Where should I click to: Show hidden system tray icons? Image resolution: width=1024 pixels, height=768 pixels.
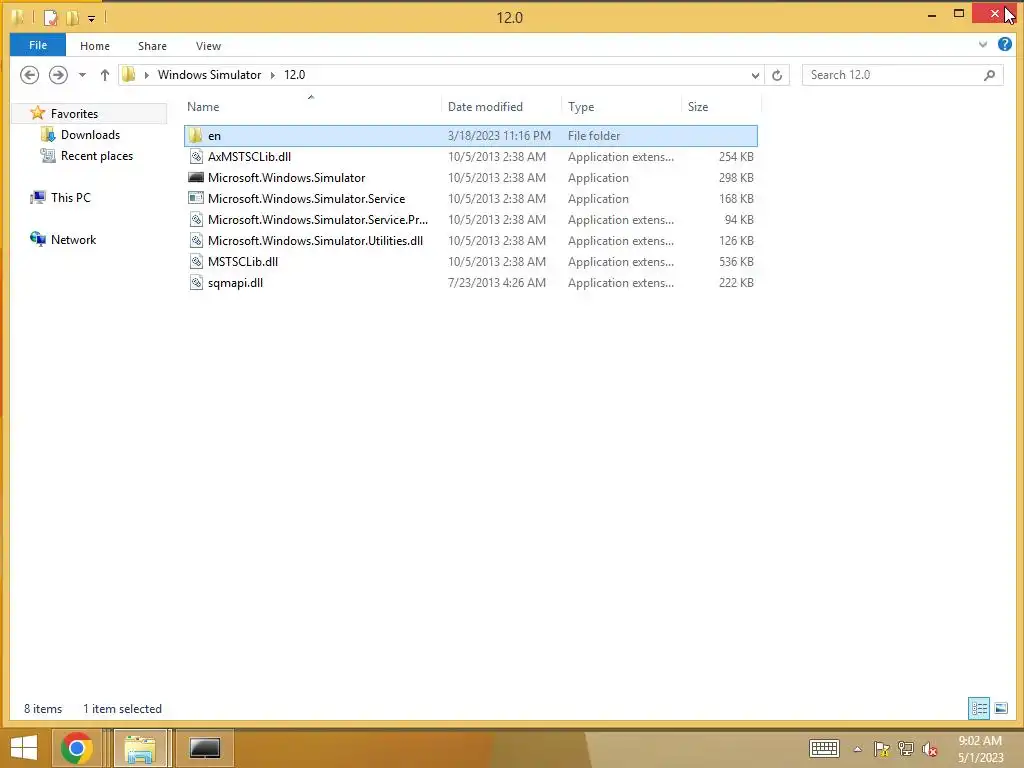[x=857, y=749]
